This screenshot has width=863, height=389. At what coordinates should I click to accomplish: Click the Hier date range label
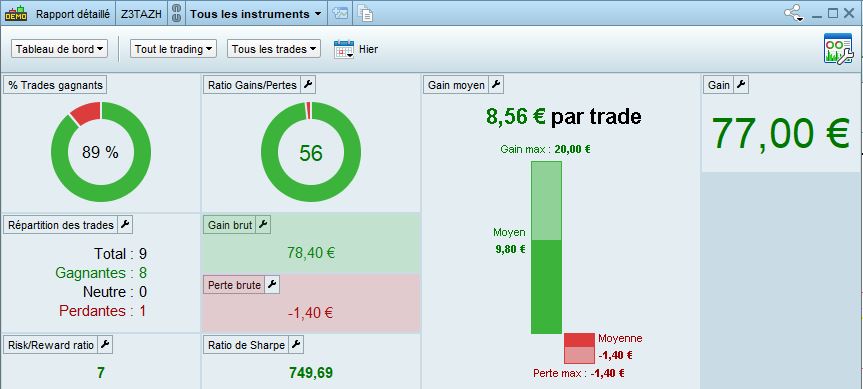(x=368, y=49)
